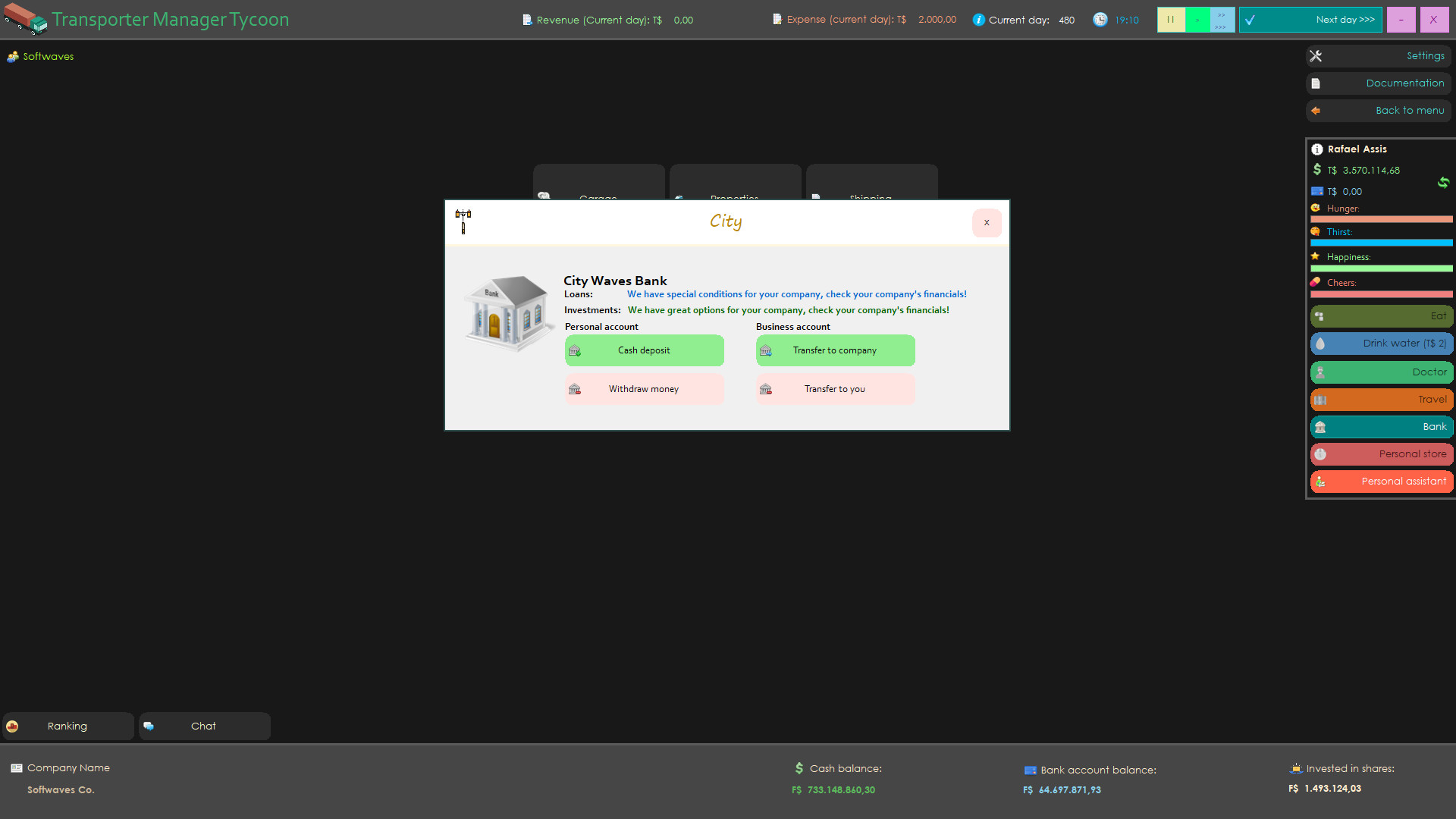Click the Happiness progress bar

[x=1381, y=268]
